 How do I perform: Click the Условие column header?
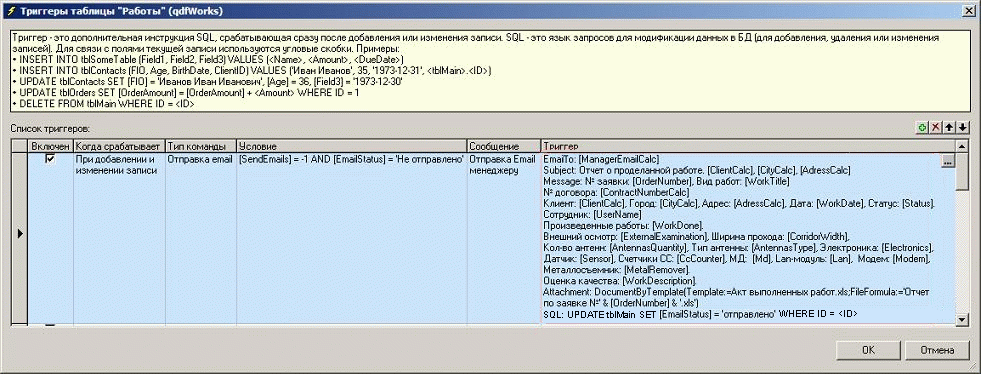[352, 146]
